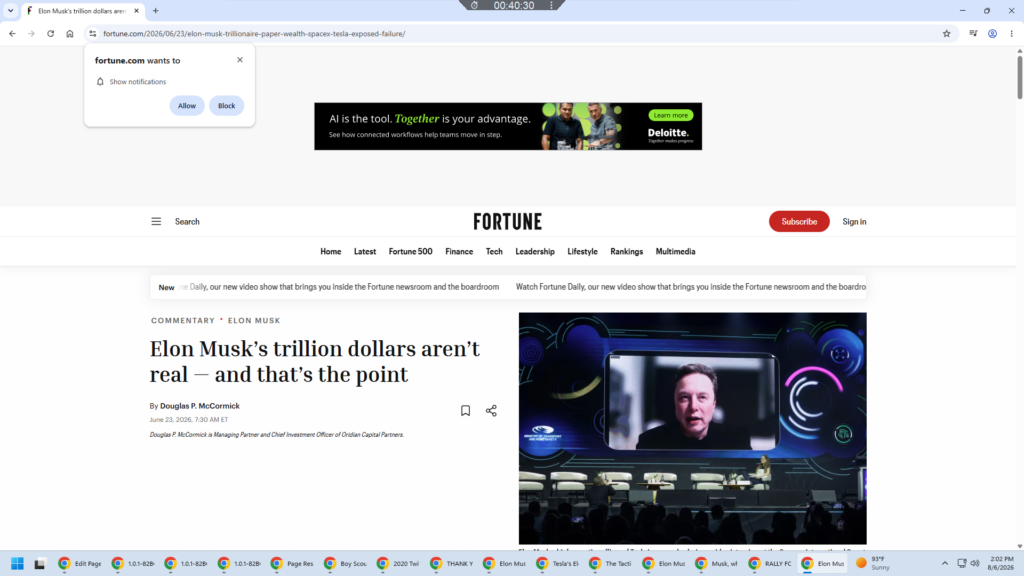Open the Chrome profile icon

click(992, 33)
